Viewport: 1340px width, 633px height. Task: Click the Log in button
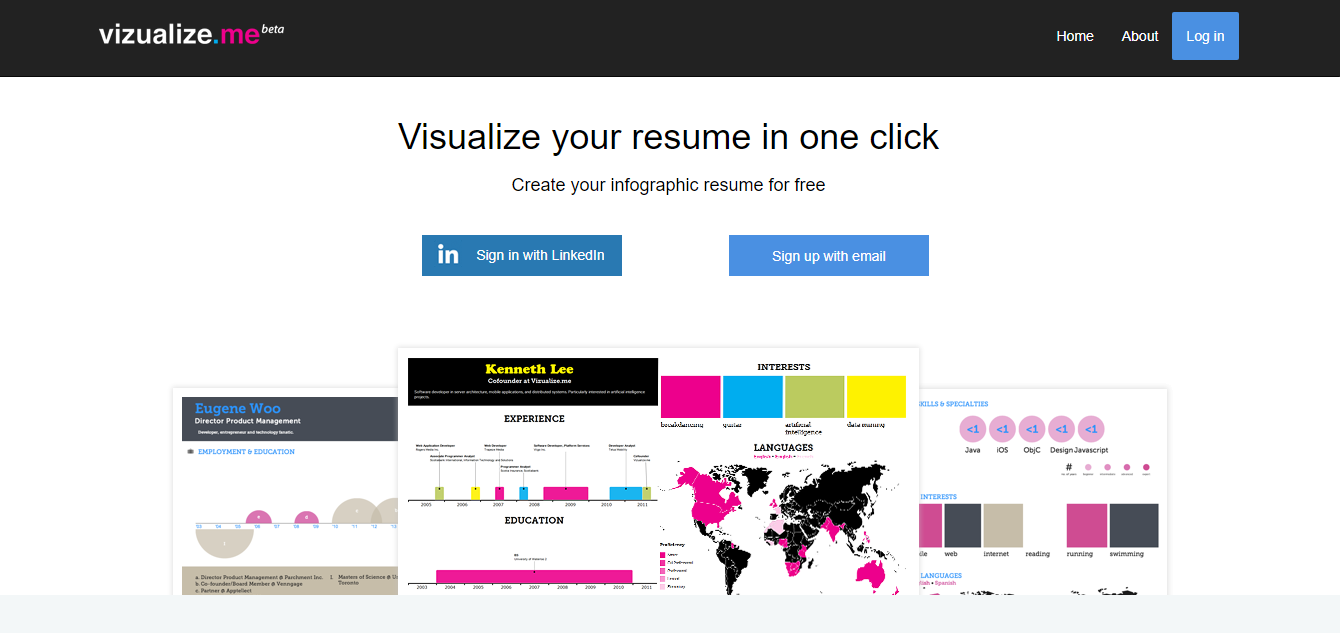tap(1205, 36)
